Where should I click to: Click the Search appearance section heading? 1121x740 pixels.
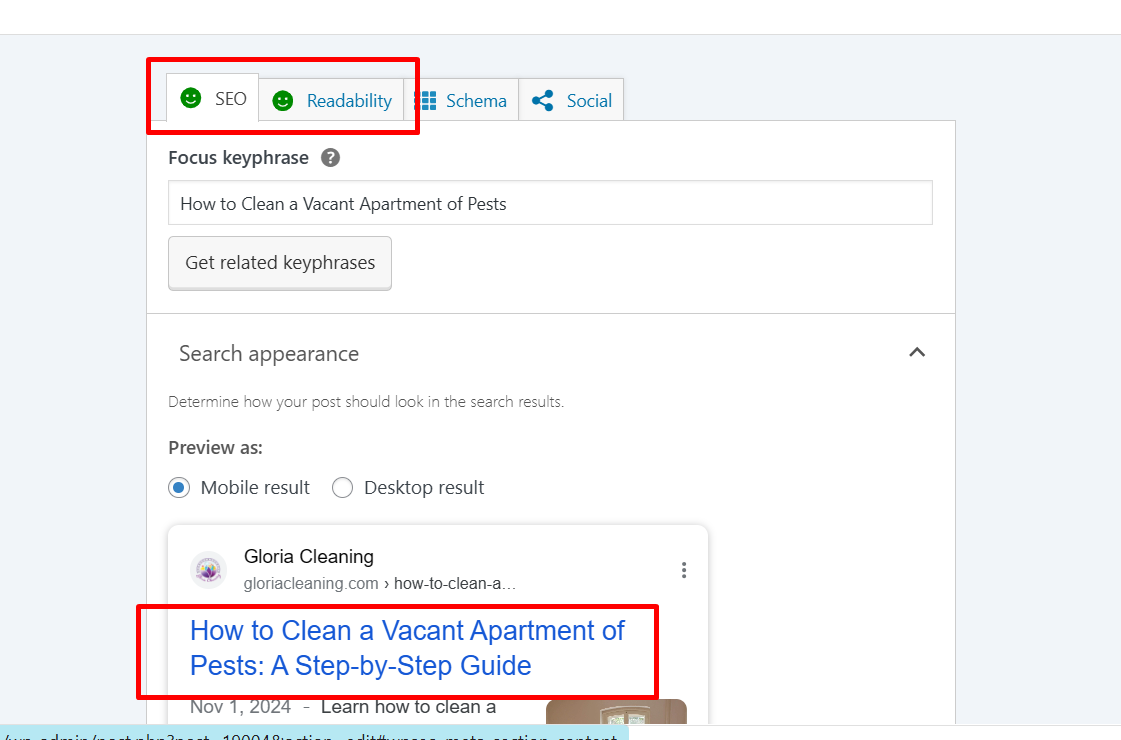point(269,354)
